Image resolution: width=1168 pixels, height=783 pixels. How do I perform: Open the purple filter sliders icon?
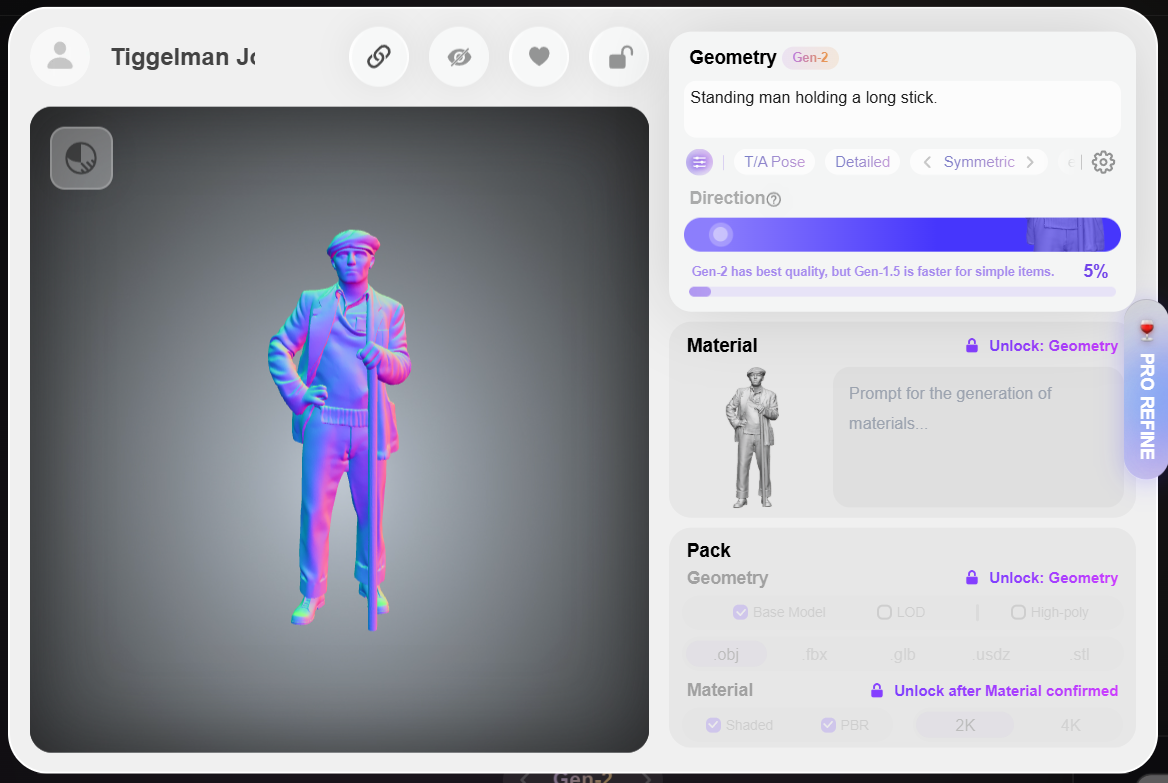pyautogui.click(x=699, y=162)
